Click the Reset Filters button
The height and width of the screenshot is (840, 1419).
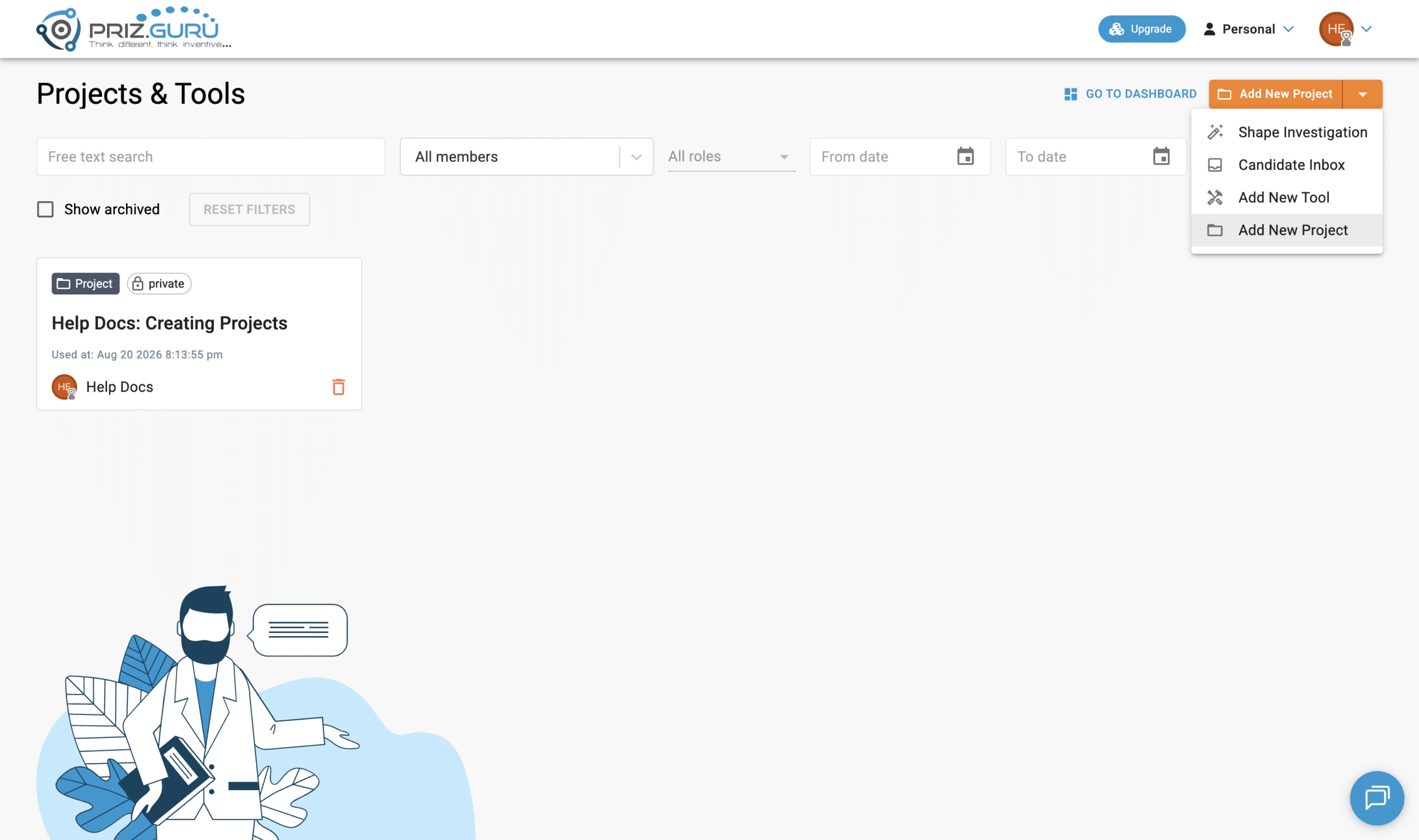tap(249, 209)
